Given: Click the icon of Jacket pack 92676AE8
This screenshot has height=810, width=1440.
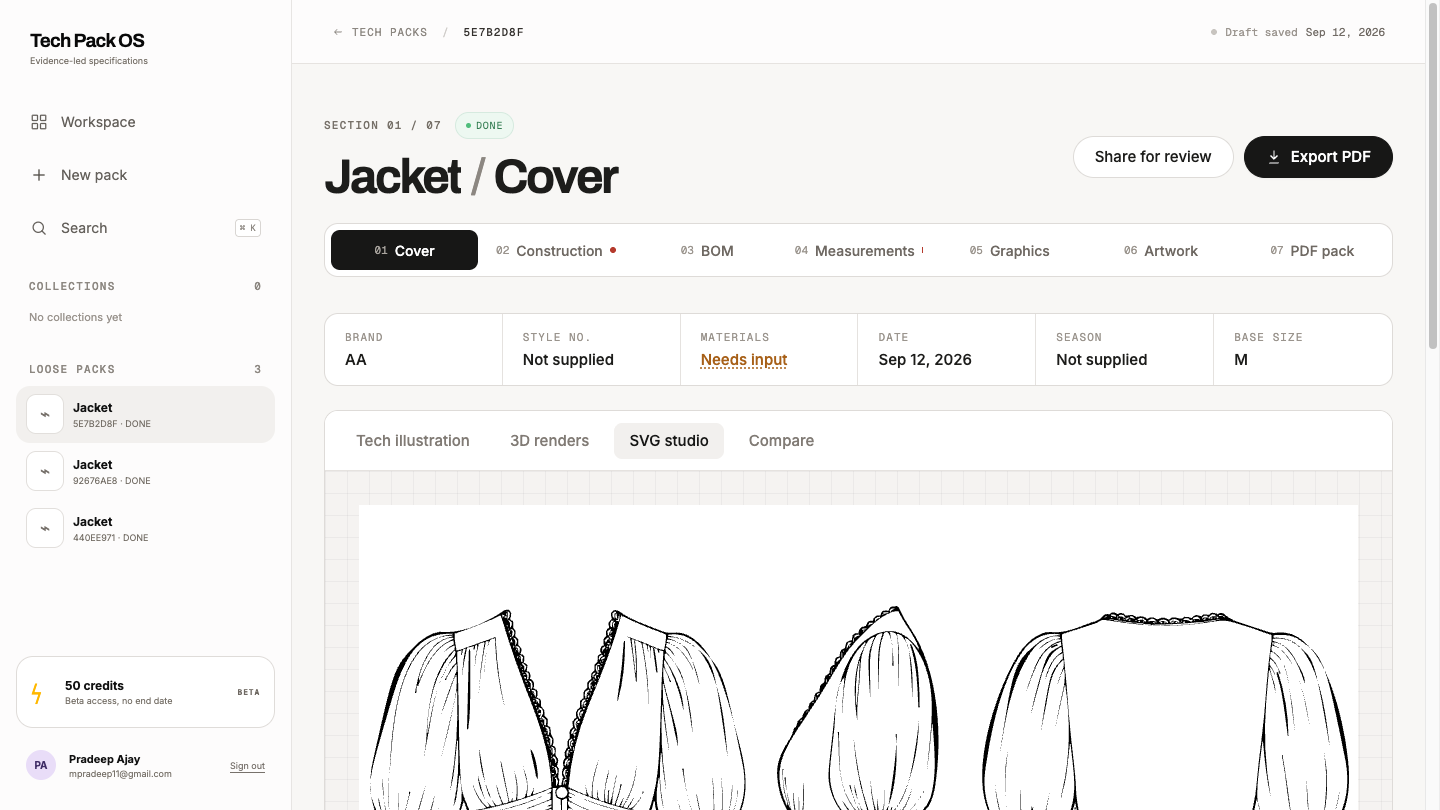Looking at the screenshot, I should (x=45, y=471).
